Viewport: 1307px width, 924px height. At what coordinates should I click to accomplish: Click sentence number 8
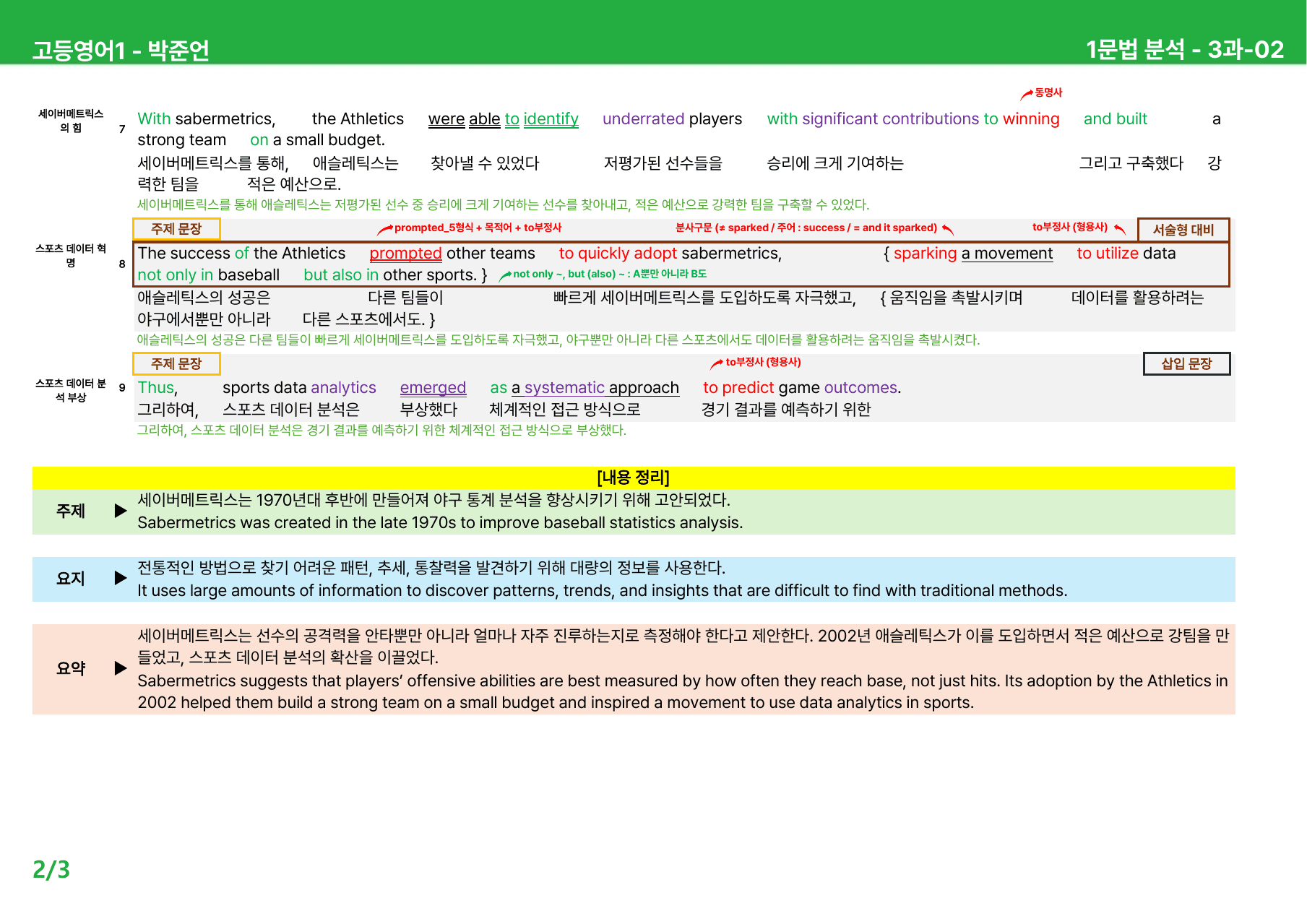point(122,264)
